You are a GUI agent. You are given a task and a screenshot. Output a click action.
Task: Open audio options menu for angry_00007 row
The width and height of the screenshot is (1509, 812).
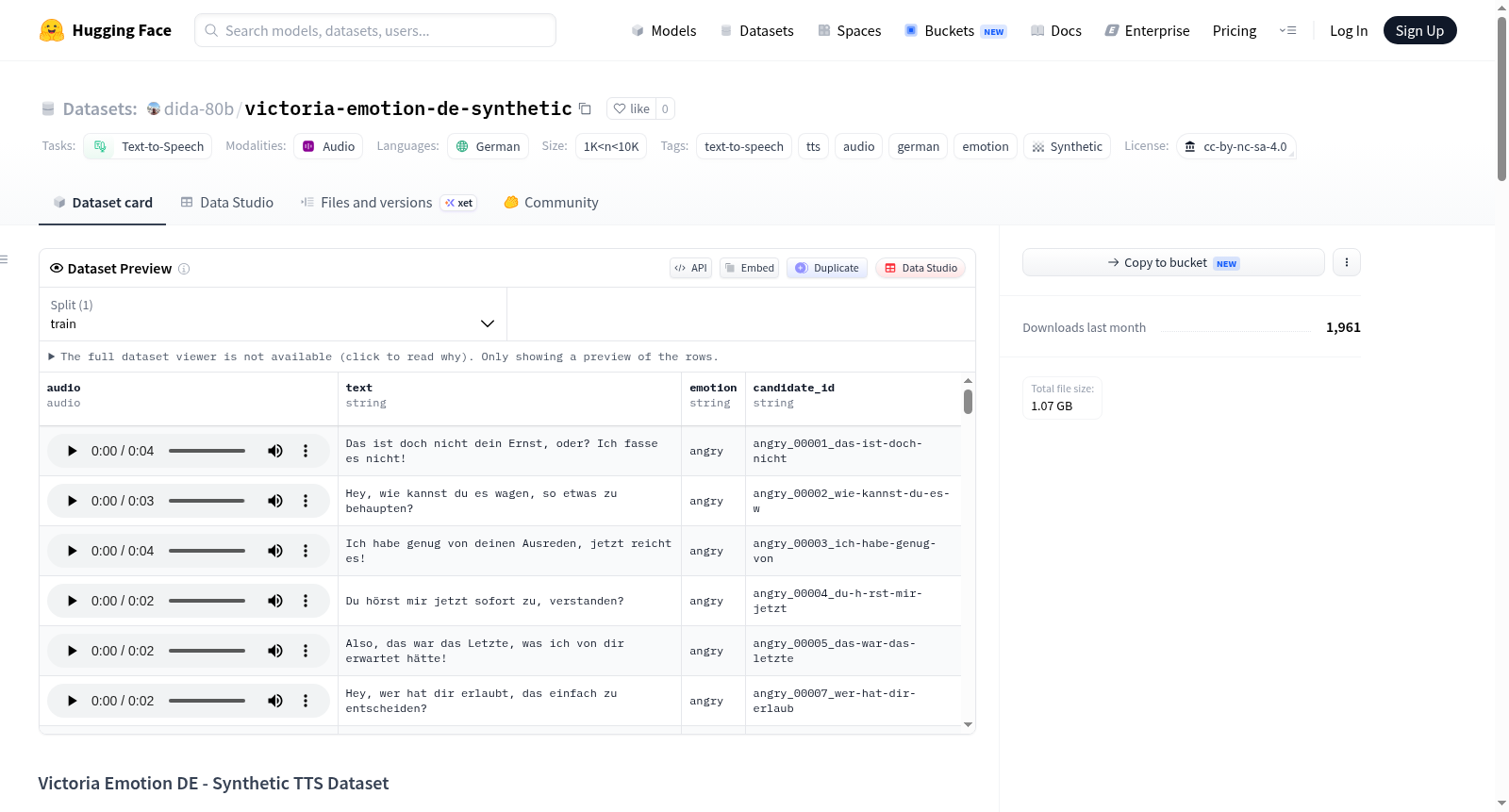coord(306,701)
